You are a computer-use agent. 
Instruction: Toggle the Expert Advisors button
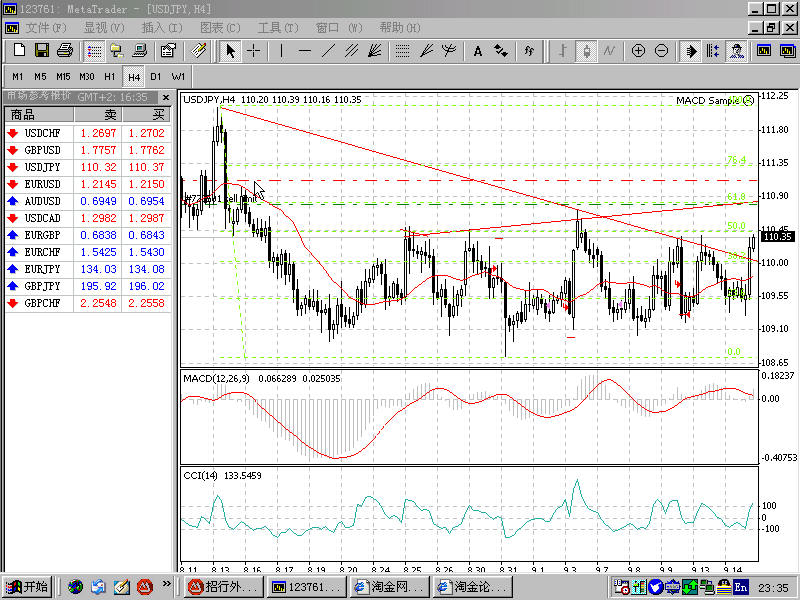click(x=736, y=50)
